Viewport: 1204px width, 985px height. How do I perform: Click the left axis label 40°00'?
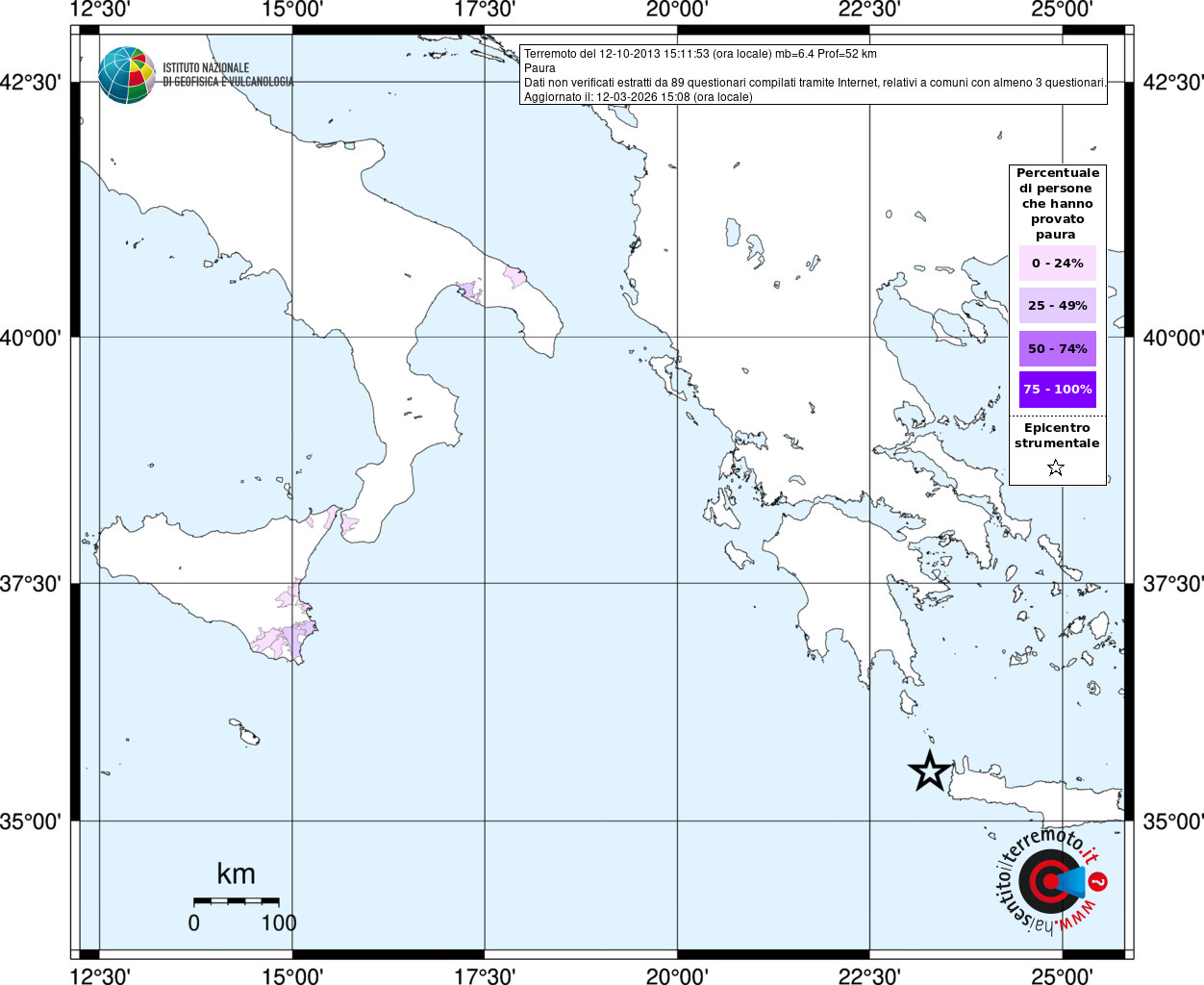[31, 338]
